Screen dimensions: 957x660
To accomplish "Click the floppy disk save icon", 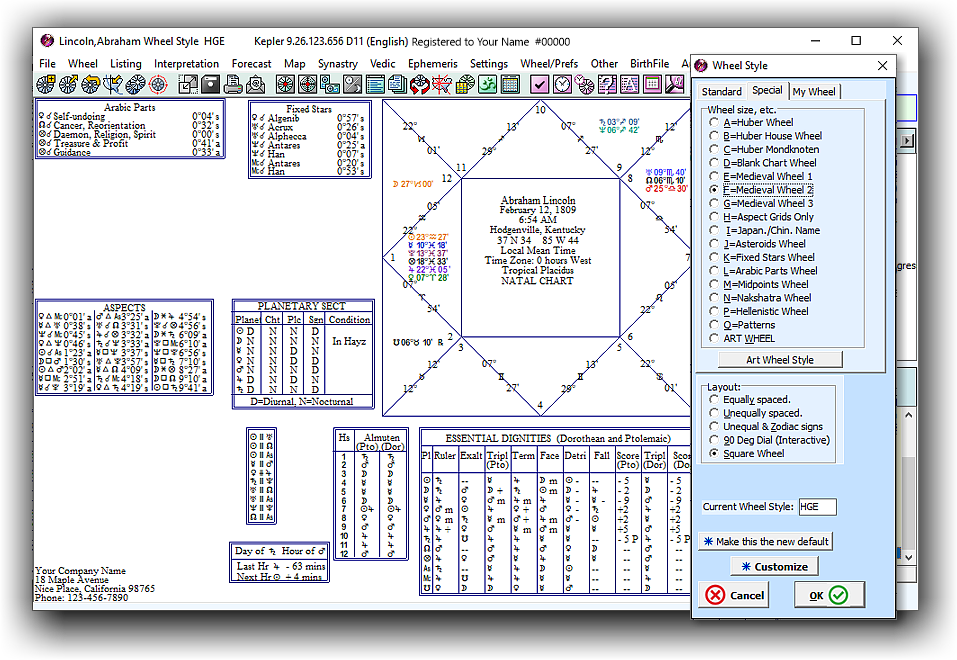I will pos(210,84).
